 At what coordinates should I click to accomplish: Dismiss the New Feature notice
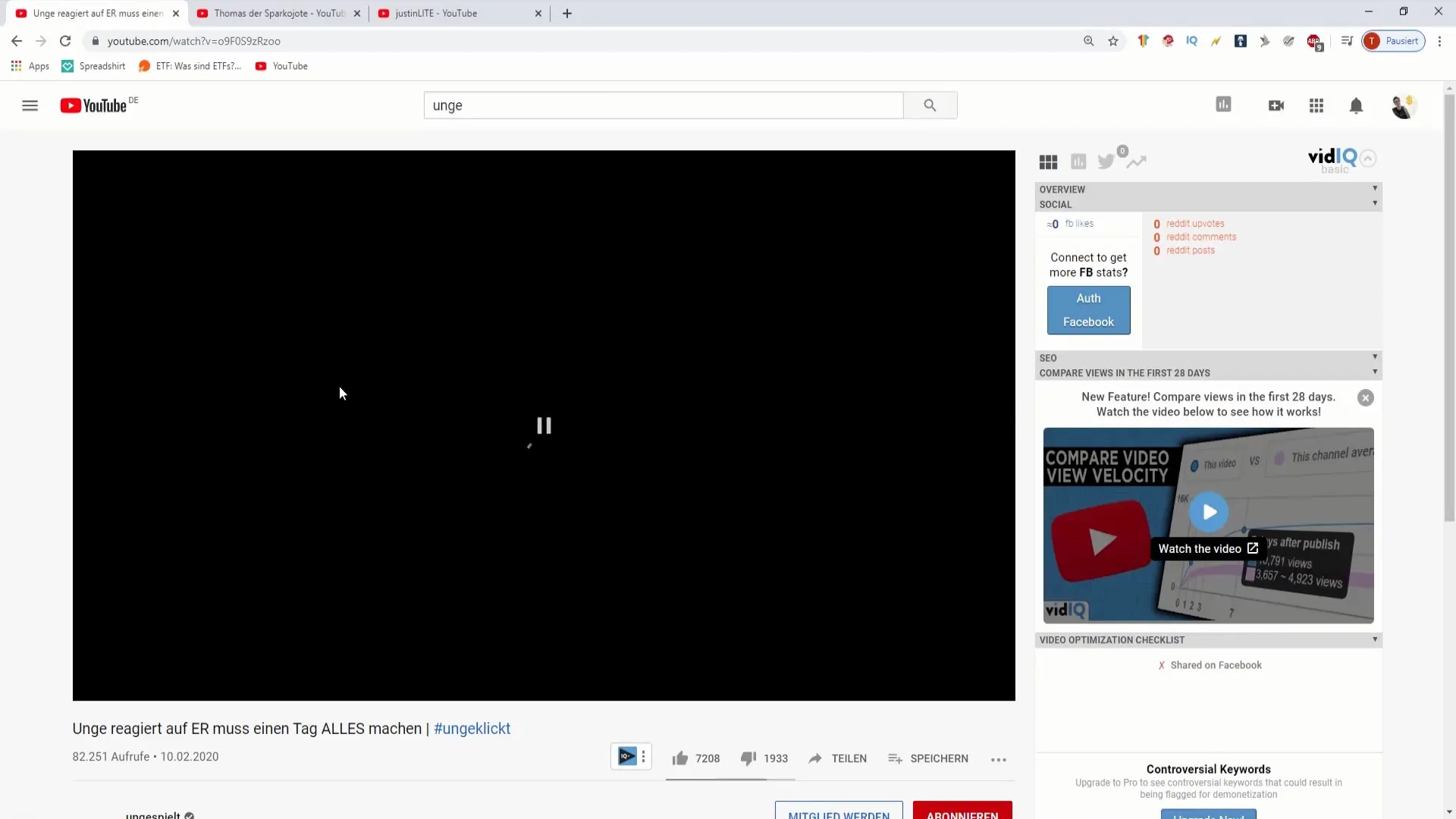click(1366, 397)
